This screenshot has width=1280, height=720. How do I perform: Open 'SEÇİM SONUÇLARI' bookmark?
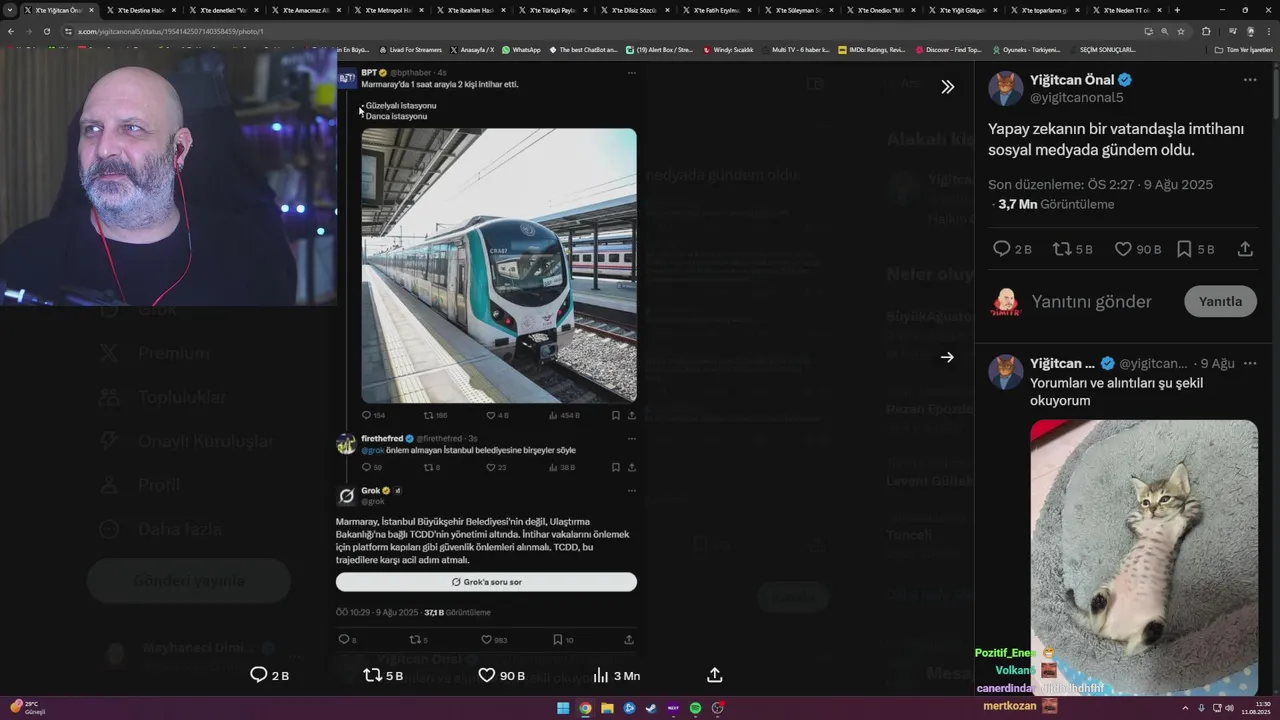(x=1103, y=49)
